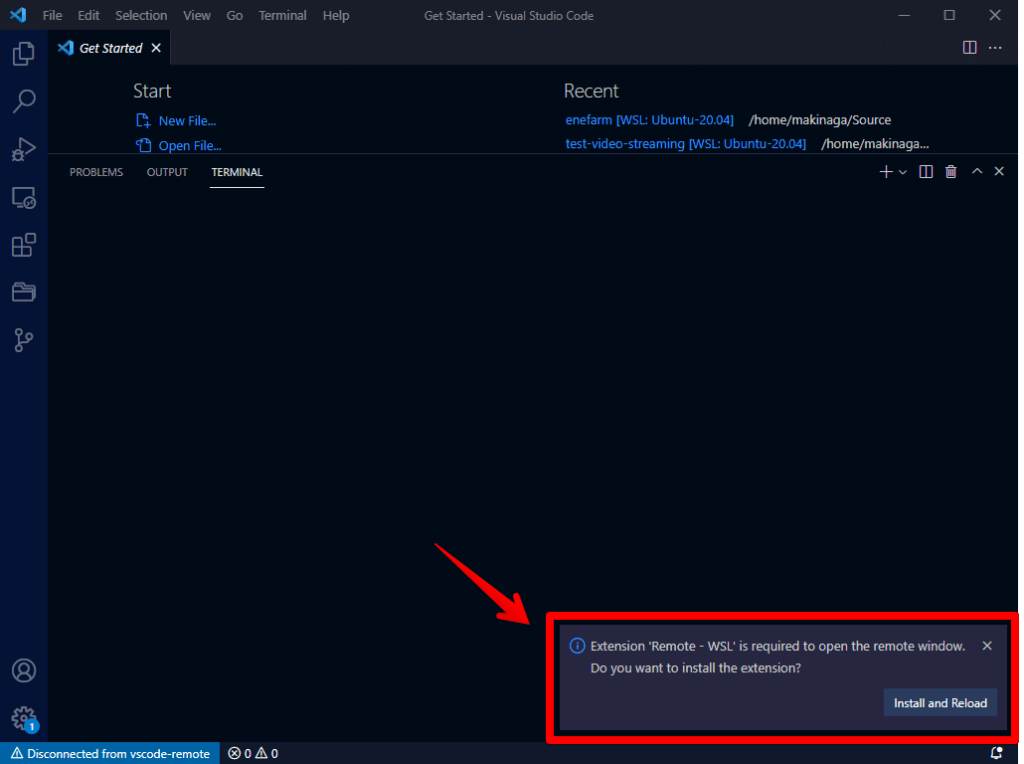
Task: Open the Explorer view
Action: [23, 53]
